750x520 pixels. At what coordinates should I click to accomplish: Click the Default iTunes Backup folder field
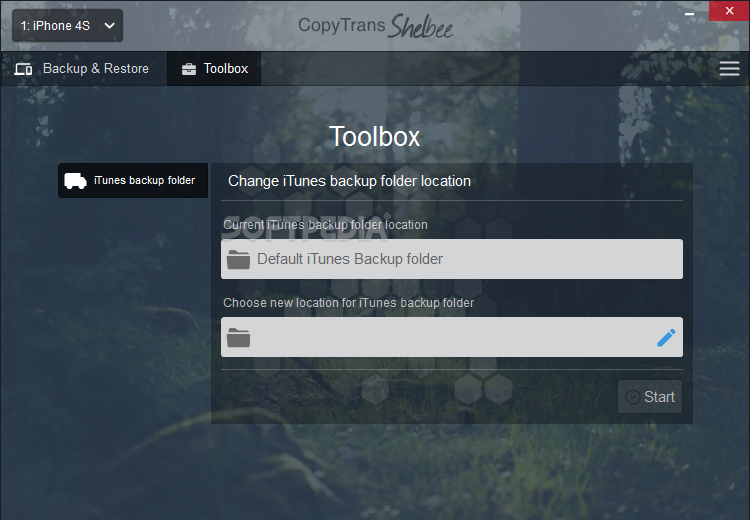tap(452, 259)
